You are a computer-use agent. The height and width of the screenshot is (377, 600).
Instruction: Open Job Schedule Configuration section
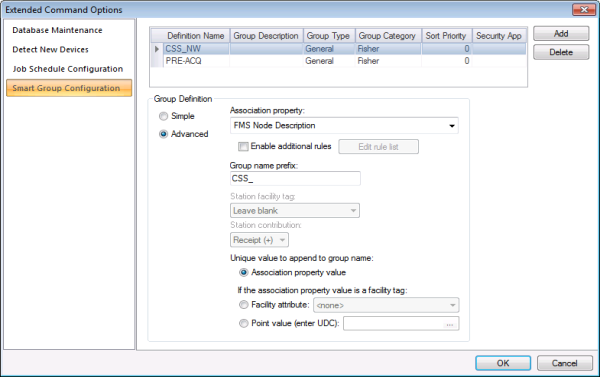(68, 69)
